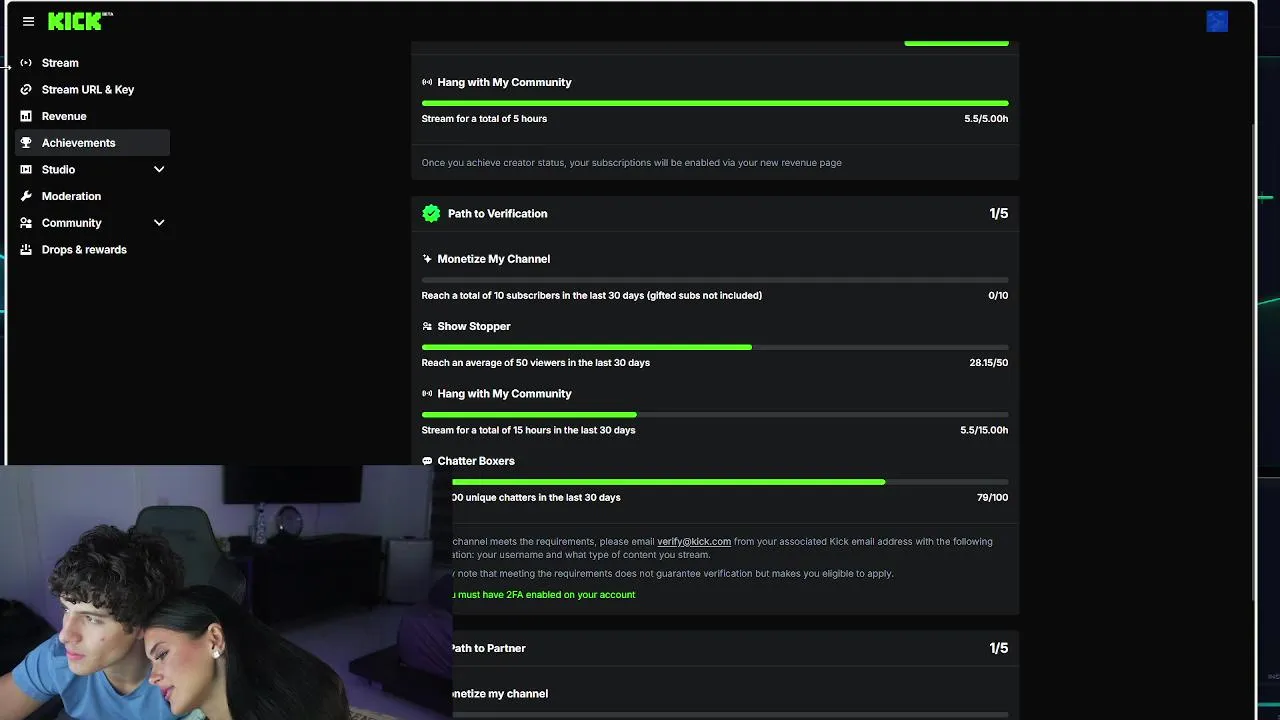This screenshot has height=720, width=1280.
Task: Expand the Community submenu chevron
Action: [159, 223]
